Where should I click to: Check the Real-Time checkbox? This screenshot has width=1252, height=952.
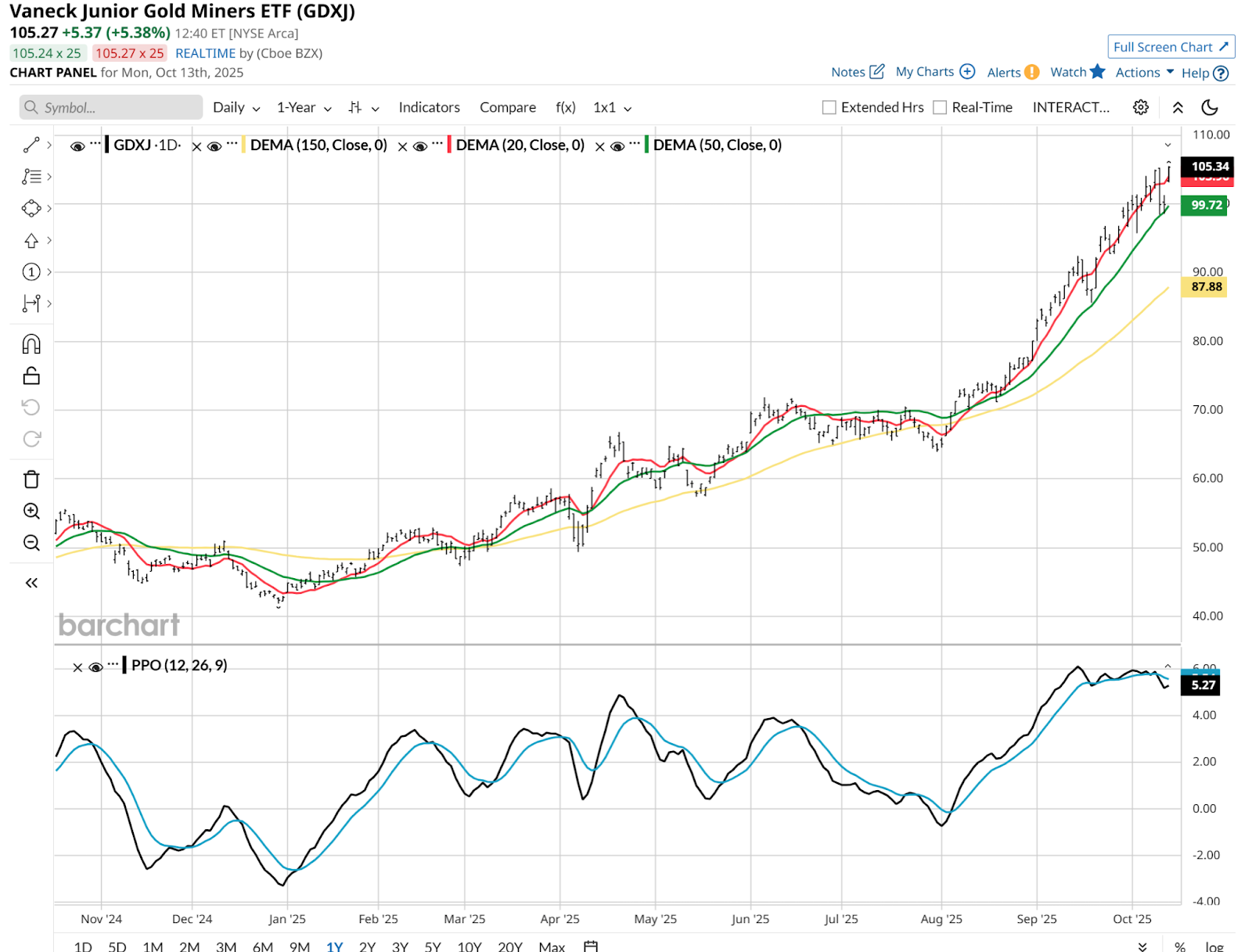pyautogui.click(x=941, y=107)
